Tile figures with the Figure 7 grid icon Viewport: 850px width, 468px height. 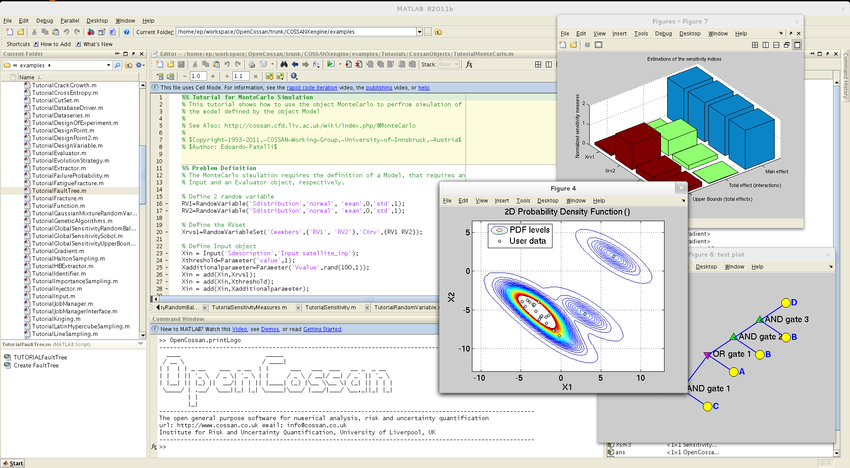point(755,45)
